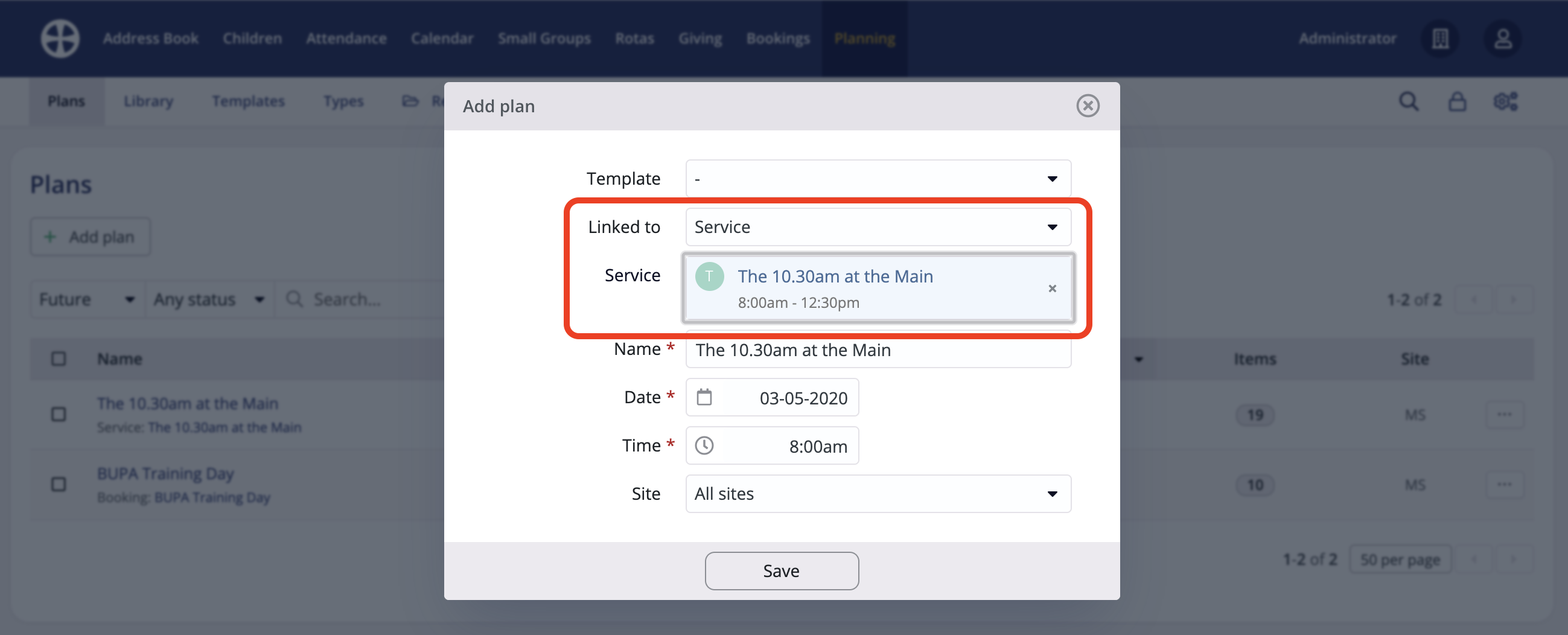Remove the selected service using the x
The height and width of the screenshot is (635, 1568).
pos(1053,289)
